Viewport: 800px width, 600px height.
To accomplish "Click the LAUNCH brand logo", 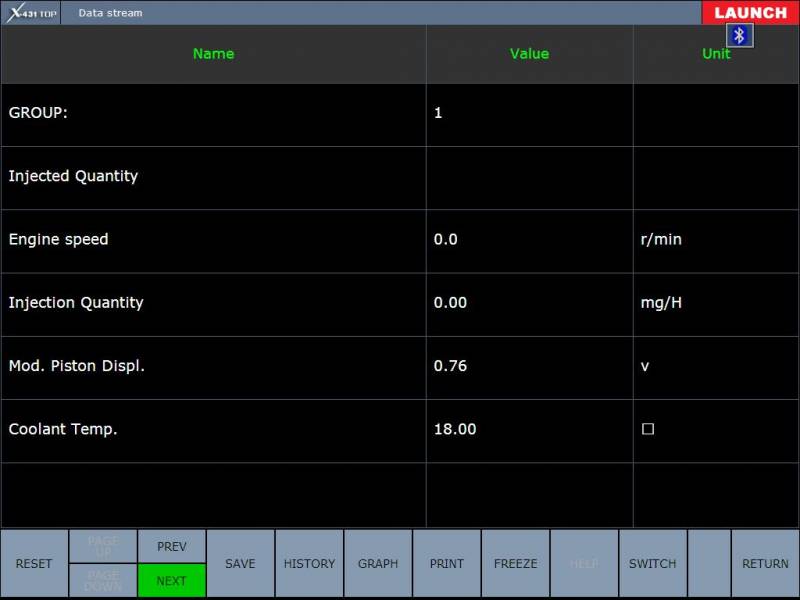I will click(x=750, y=13).
